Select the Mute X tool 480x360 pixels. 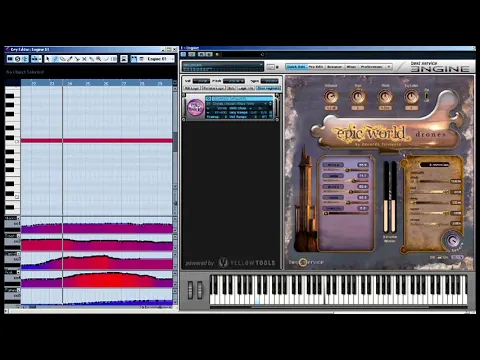pyautogui.click(x=84, y=59)
